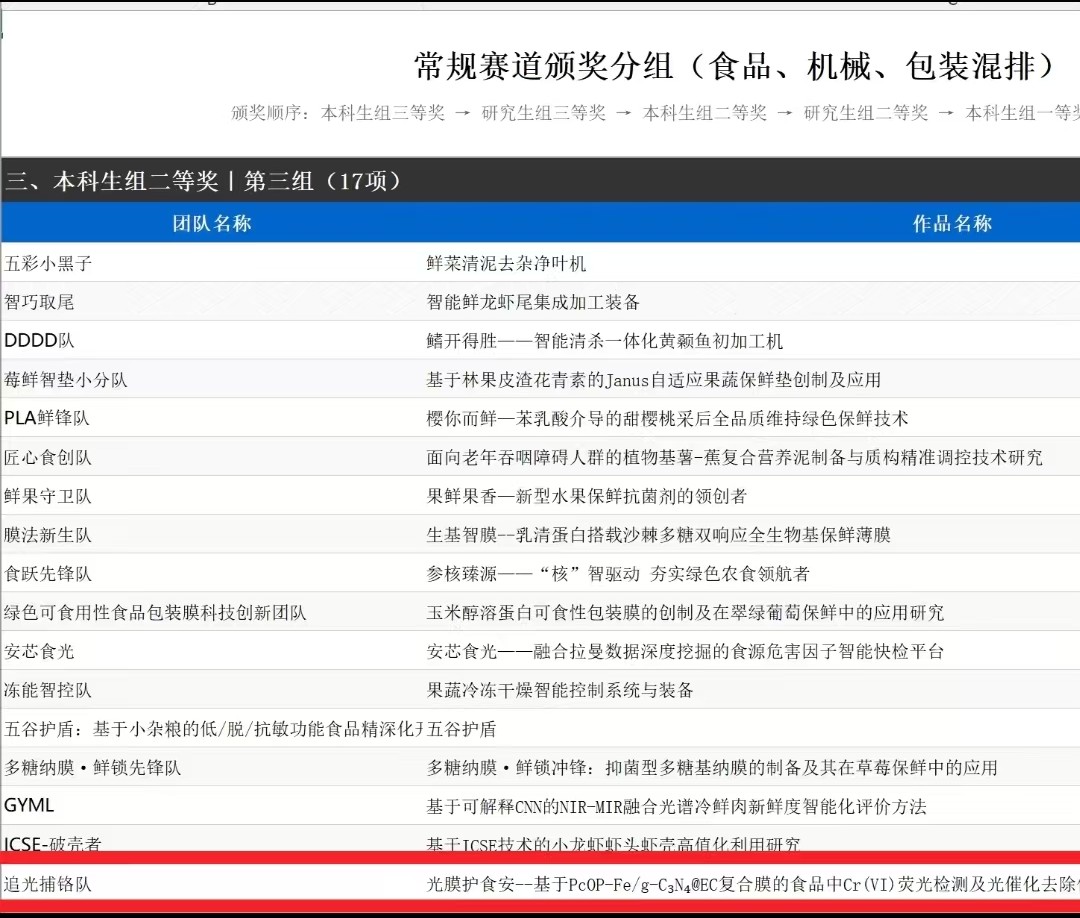Select work cell about 可解释CNN的NIR-MIR融合光谱
The width and height of the screenshot is (1080, 918).
click(676, 806)
